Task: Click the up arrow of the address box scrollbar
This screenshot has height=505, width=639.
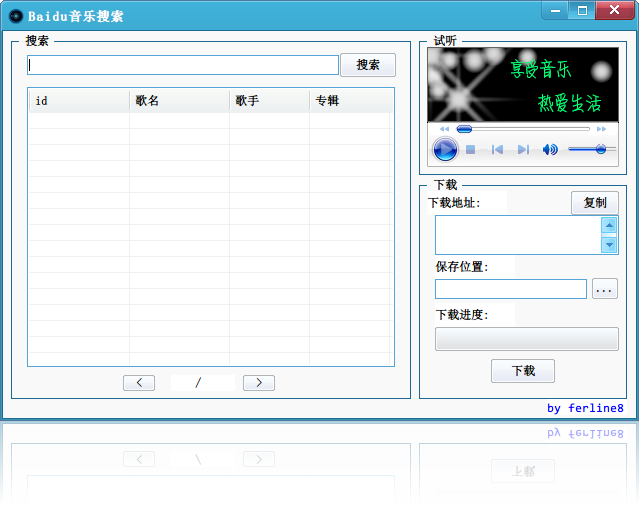Action: pyautogui.click(x=609, y=225)
